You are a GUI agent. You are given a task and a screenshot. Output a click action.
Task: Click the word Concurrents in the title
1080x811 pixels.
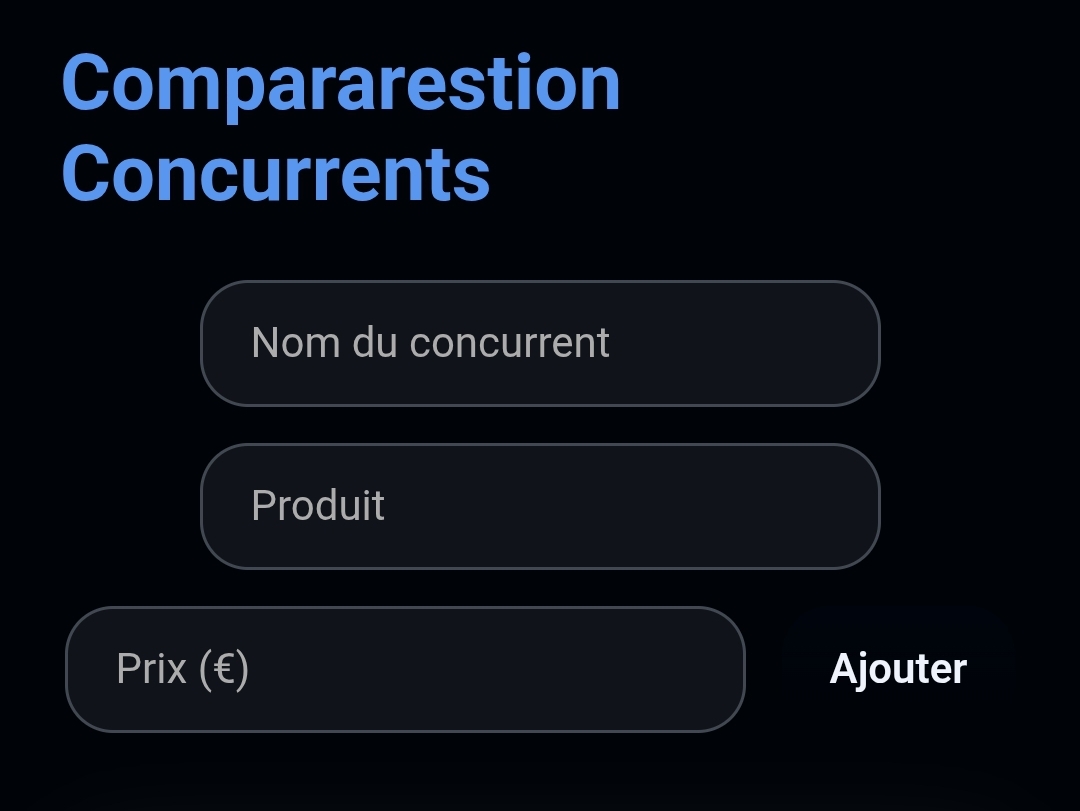(x=276, y=174)
